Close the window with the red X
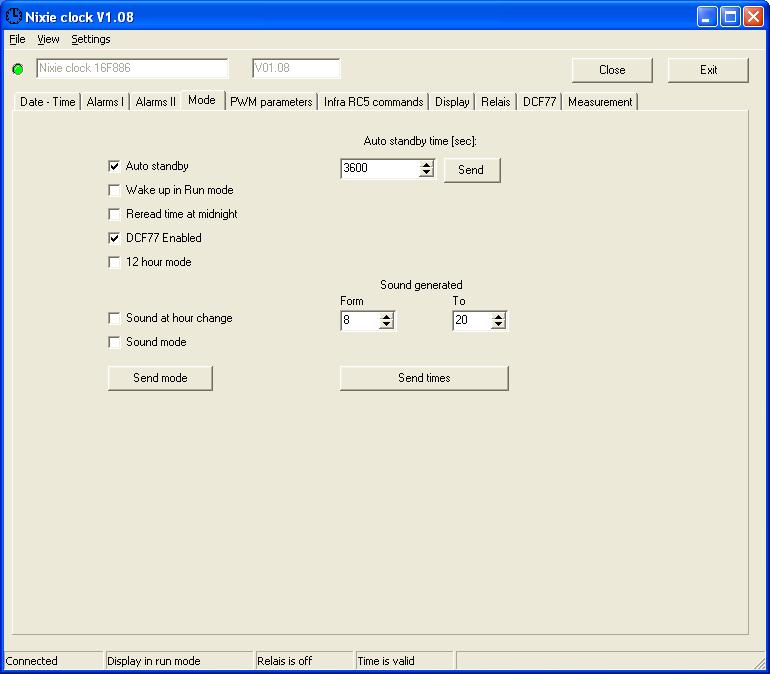The width and height of the screenshot is (770, 674). point(753,17)
